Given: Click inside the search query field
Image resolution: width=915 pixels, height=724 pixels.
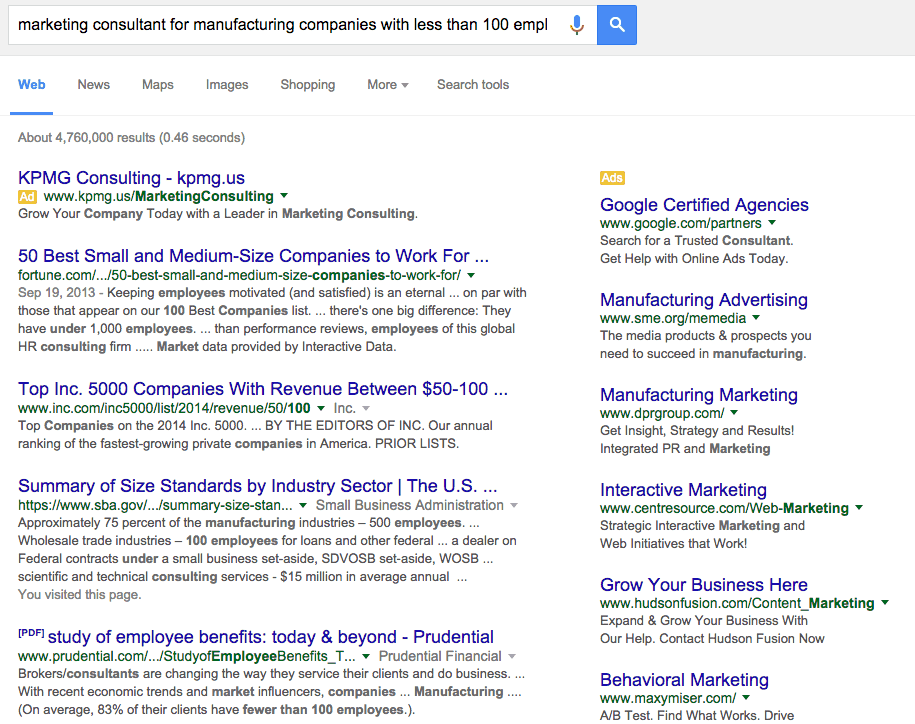Looking at the screenshot, I should [286, 25].
